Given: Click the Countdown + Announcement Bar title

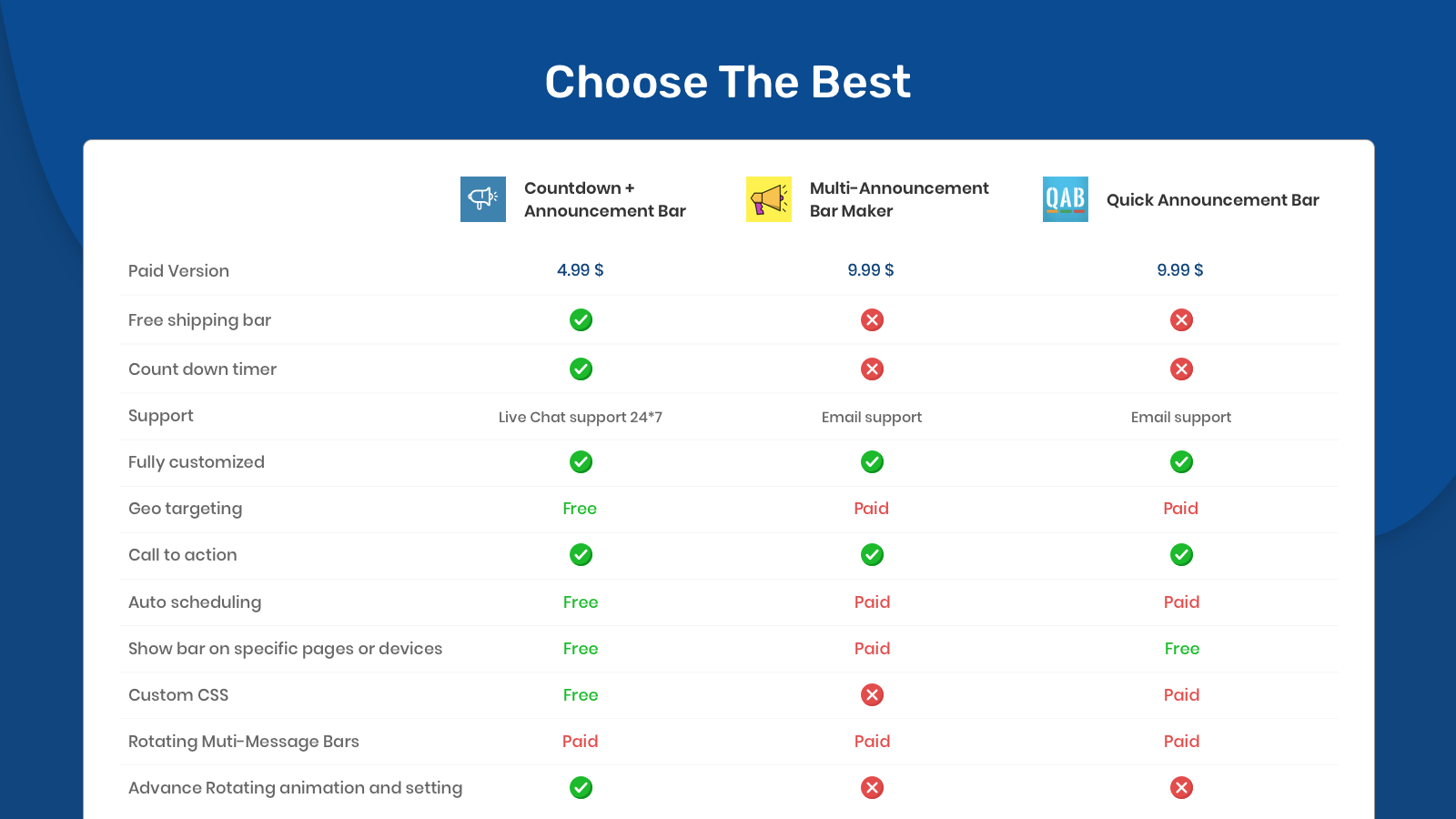Looking at the screenshot, I should pos(604,199).
